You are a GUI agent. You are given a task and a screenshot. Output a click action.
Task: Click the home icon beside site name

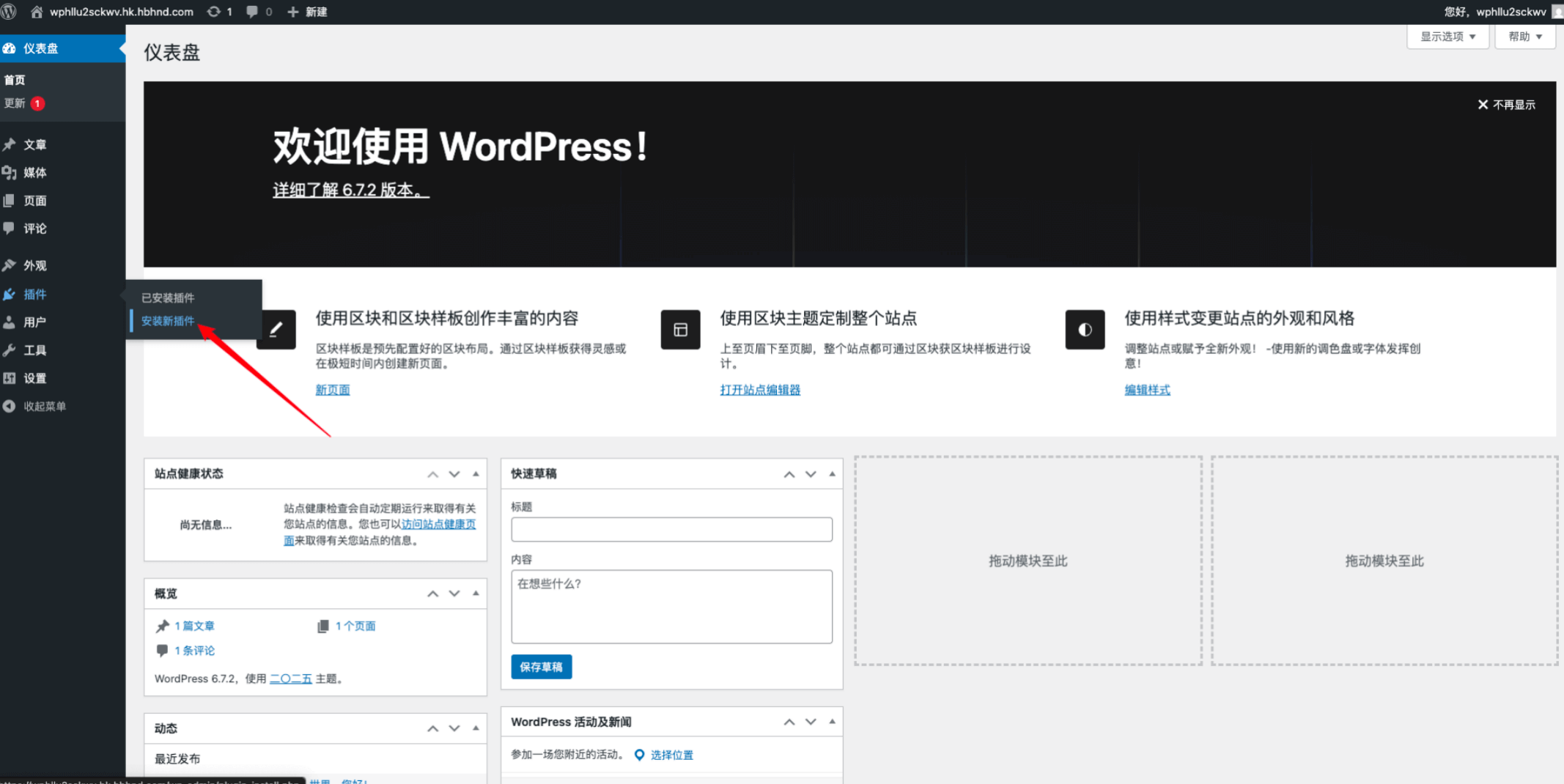(x=36, y=12)
